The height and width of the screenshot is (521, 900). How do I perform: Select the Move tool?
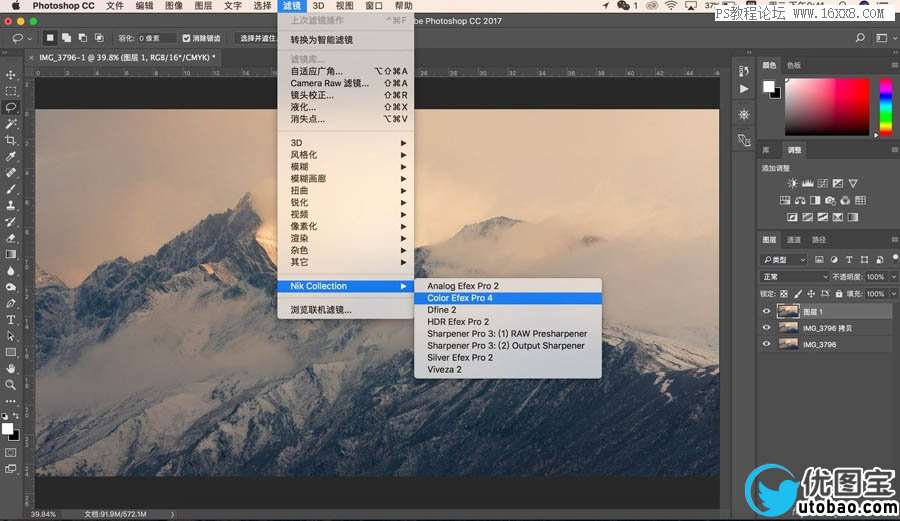10,75
